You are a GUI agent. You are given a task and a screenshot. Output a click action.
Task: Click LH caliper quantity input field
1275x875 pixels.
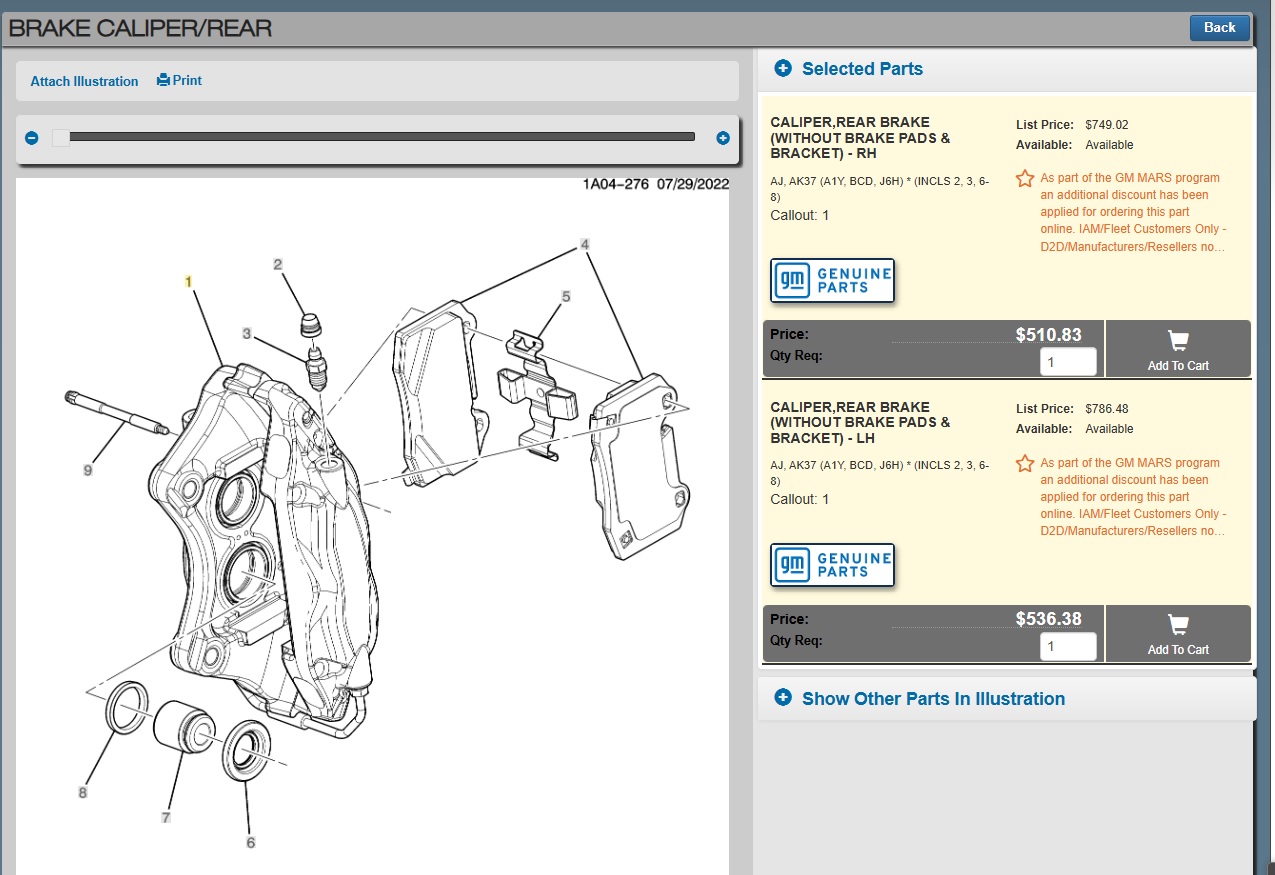pos(1068,647)
